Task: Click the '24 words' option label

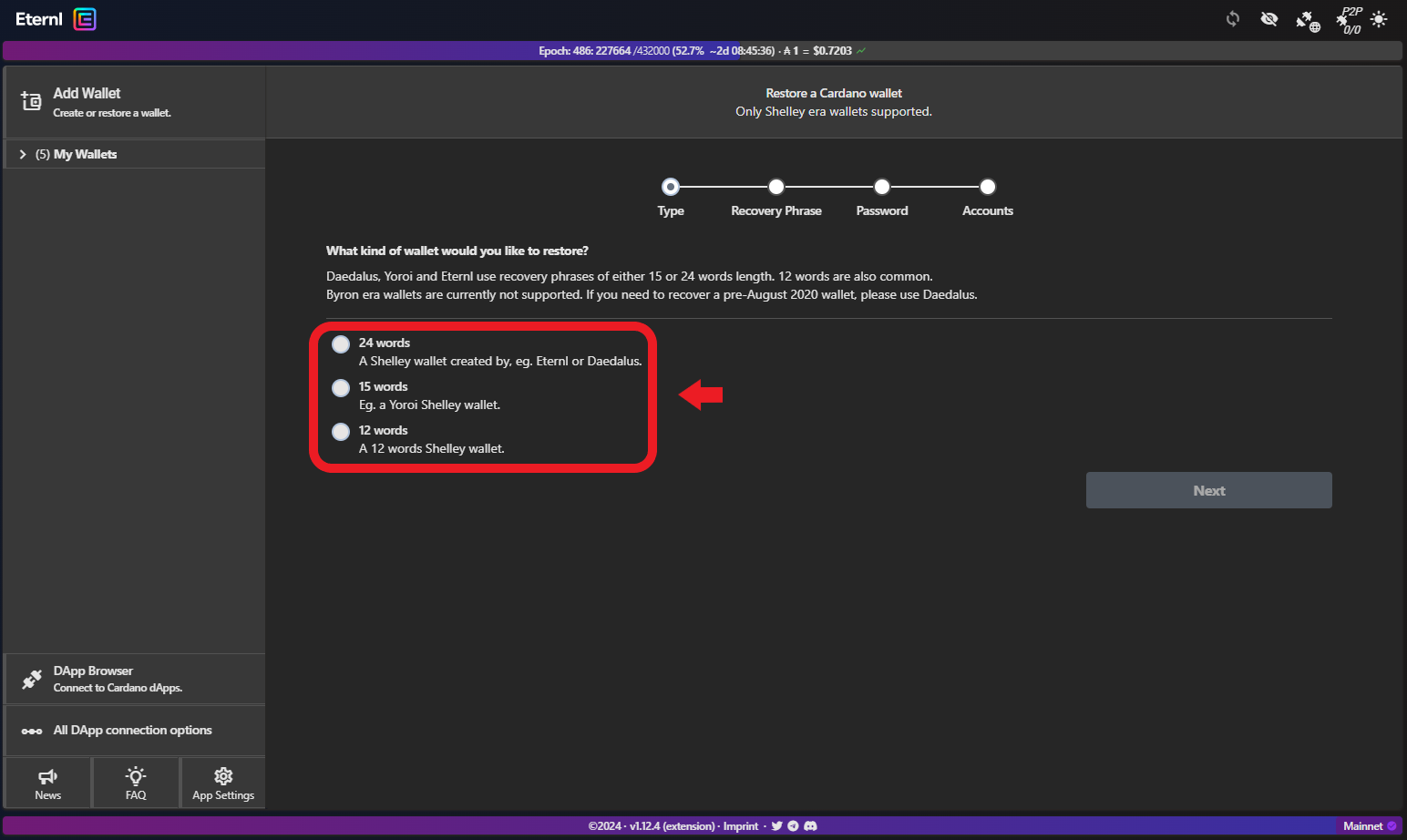Action: tap(385, 343)
